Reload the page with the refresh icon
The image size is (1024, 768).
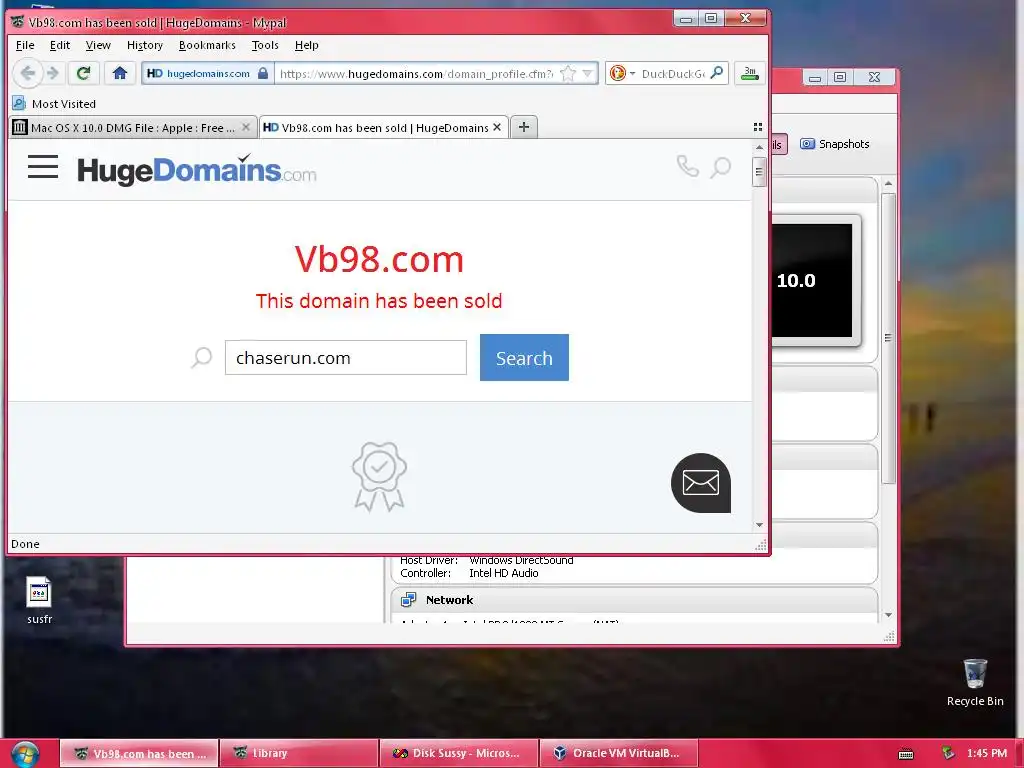coord(83,73)
